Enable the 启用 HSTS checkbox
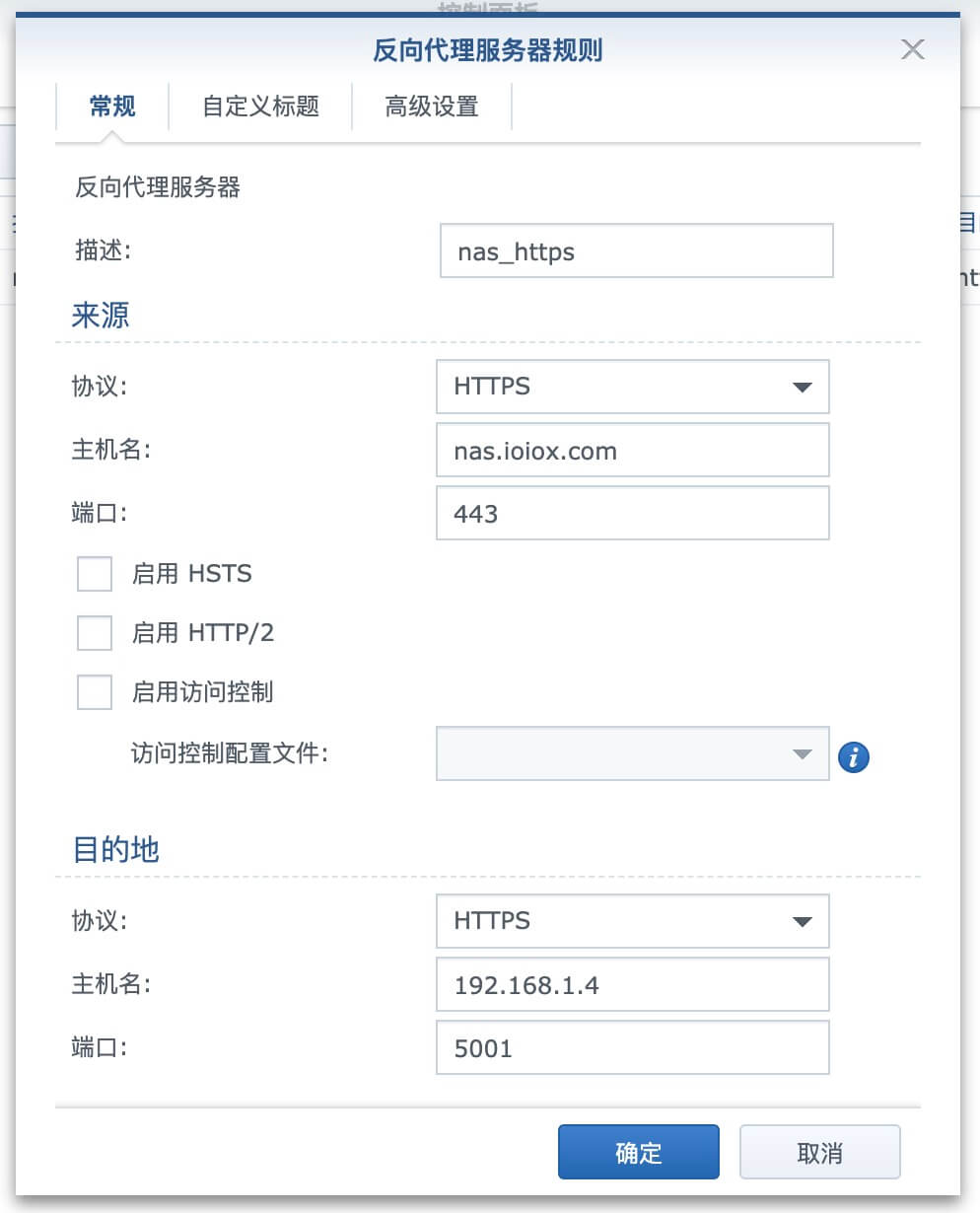980x1213 pixels. 95,573
